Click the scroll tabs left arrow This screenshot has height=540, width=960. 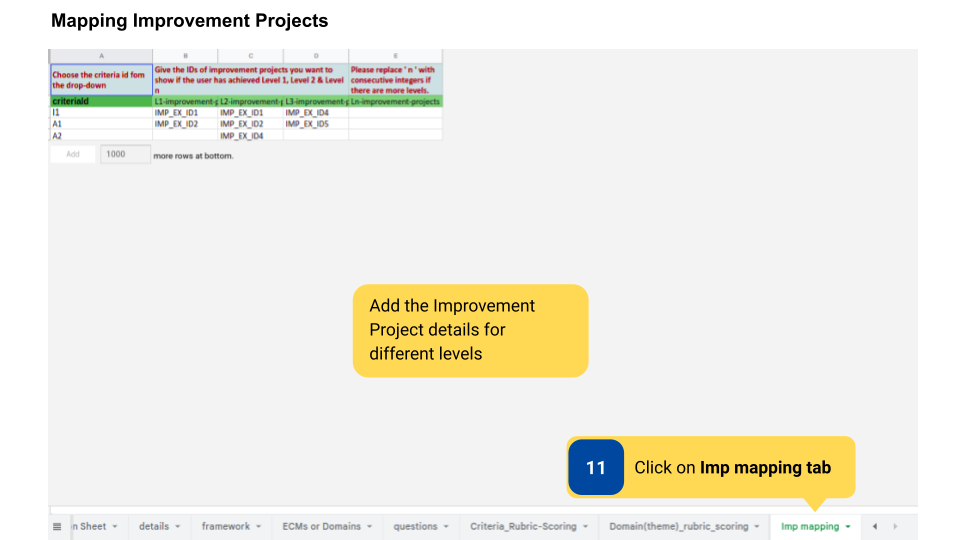click(x=875, y=526)
